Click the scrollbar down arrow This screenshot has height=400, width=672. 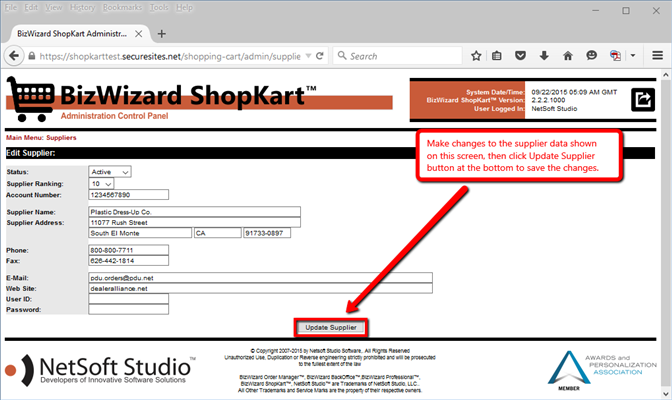point(666,394)
